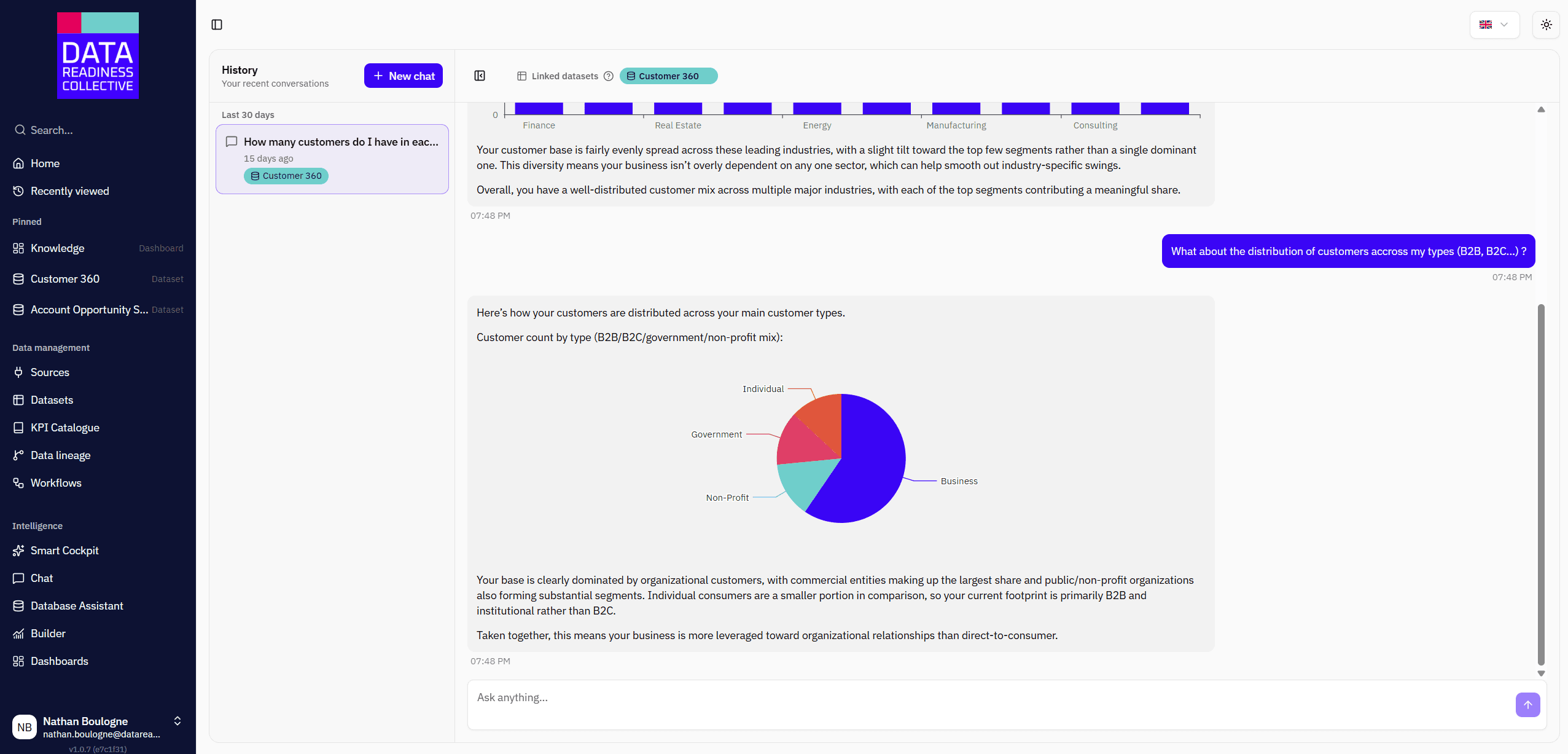Click the Smart Cockpit sparkle icon
1568x754 pixels.
(x=18, y=551)
